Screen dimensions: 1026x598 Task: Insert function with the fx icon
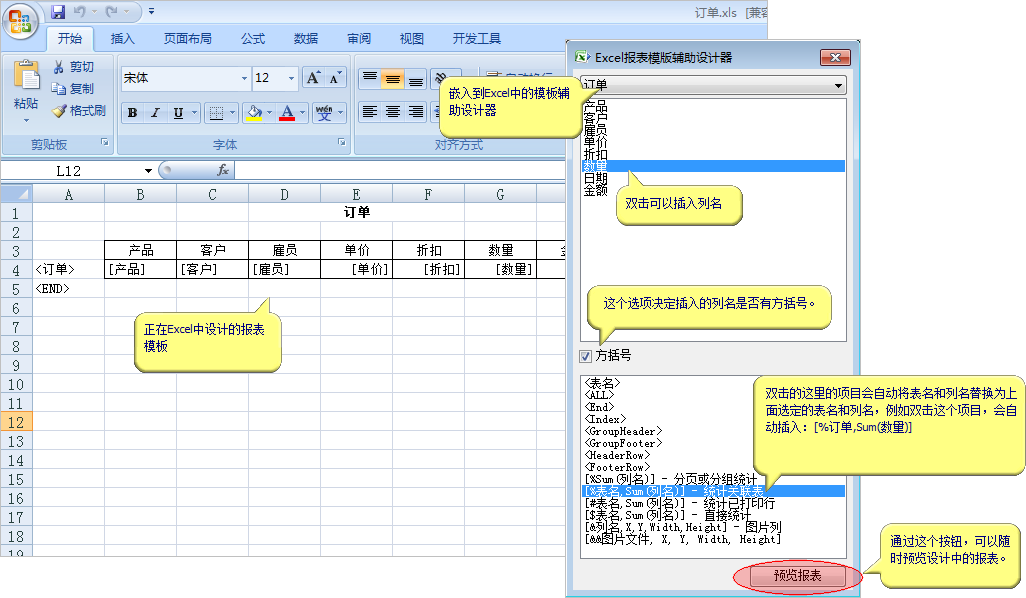click(x=223, y=171)
